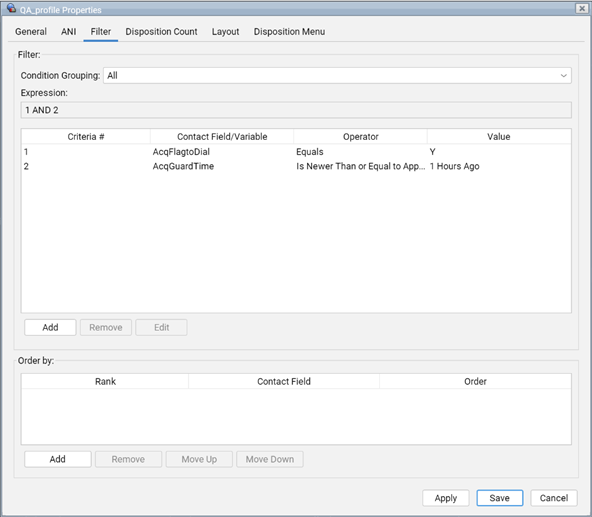The image size is (592, 517).
Task: Click the 'Is Newer Than or Equal to App...' cell
Action: (x=361, y=166)
